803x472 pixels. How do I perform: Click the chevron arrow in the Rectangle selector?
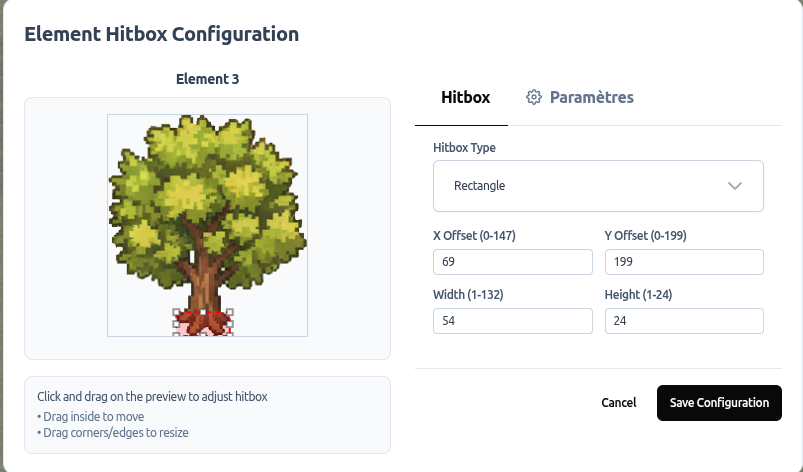(x=735, y=186)
